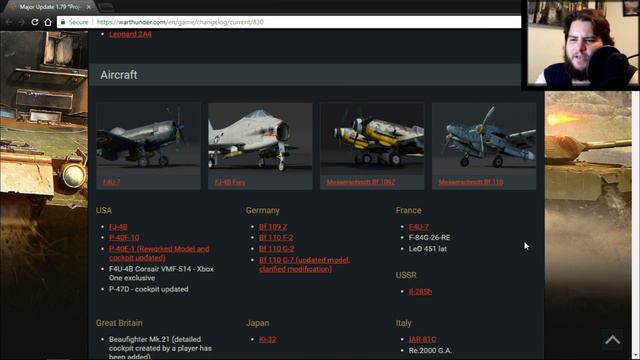
Task: Click the F-84G-26-RE list entry text
Action: [x=429, y=238]
